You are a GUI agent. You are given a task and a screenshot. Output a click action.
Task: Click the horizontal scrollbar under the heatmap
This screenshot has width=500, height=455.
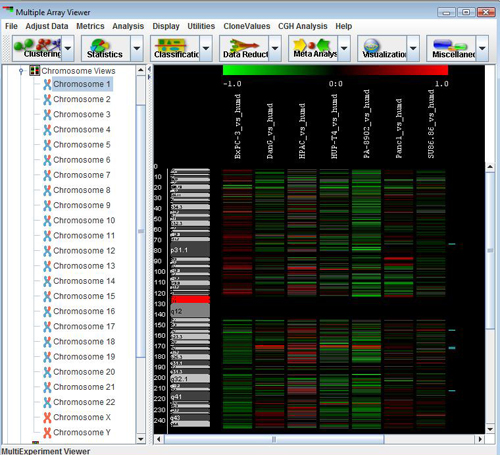[x=274, y=439]
